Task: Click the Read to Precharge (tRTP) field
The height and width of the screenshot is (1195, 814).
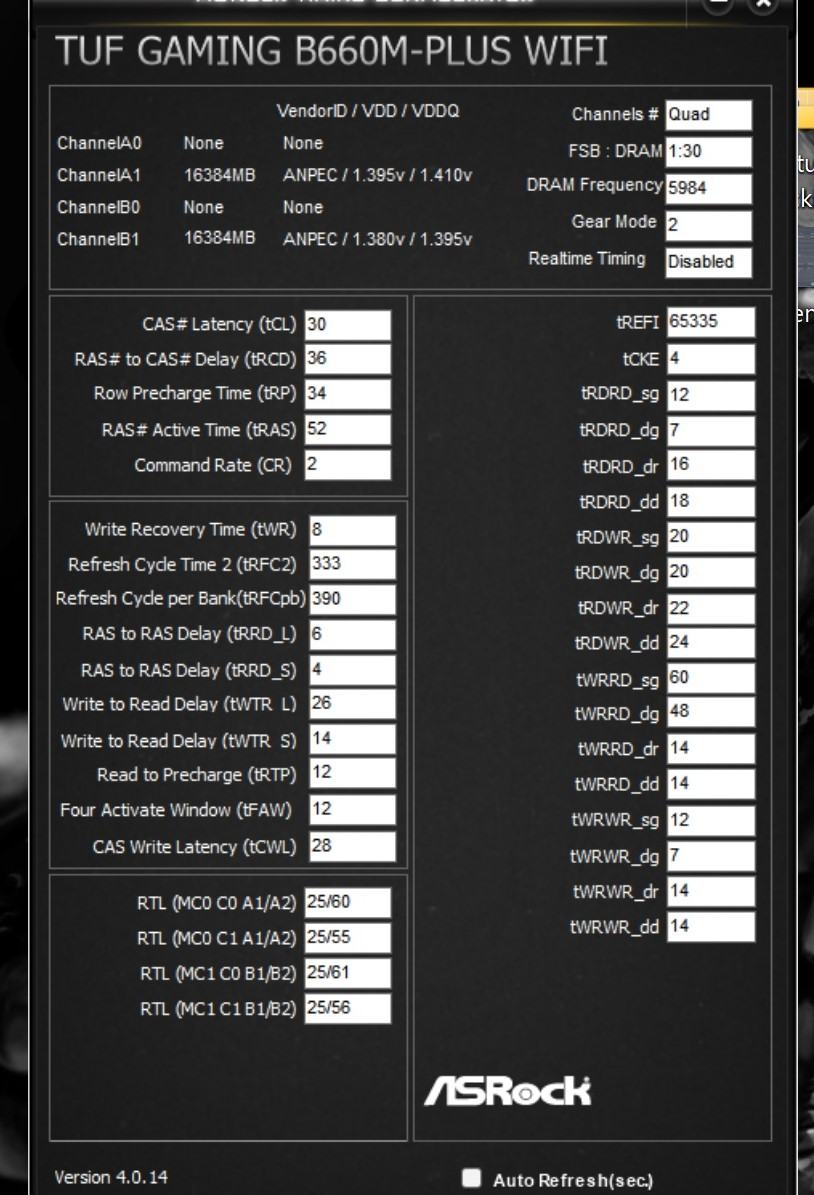Action: tap(352, 774)
